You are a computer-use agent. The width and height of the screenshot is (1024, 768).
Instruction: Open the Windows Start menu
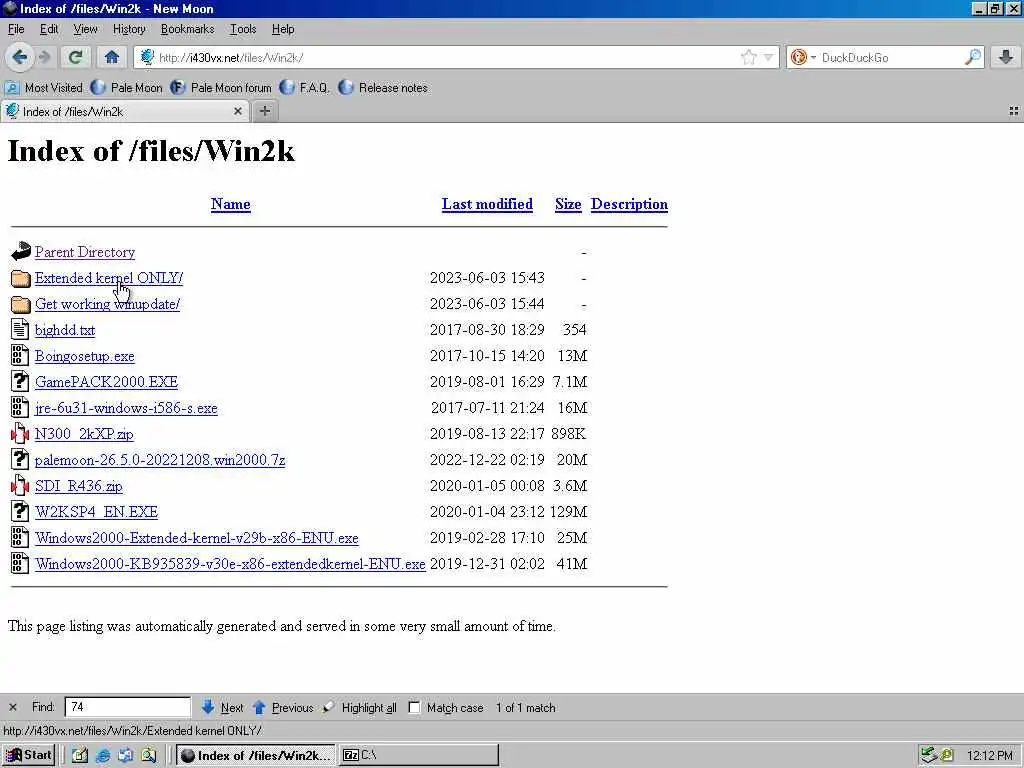click(x=29, y=755)
